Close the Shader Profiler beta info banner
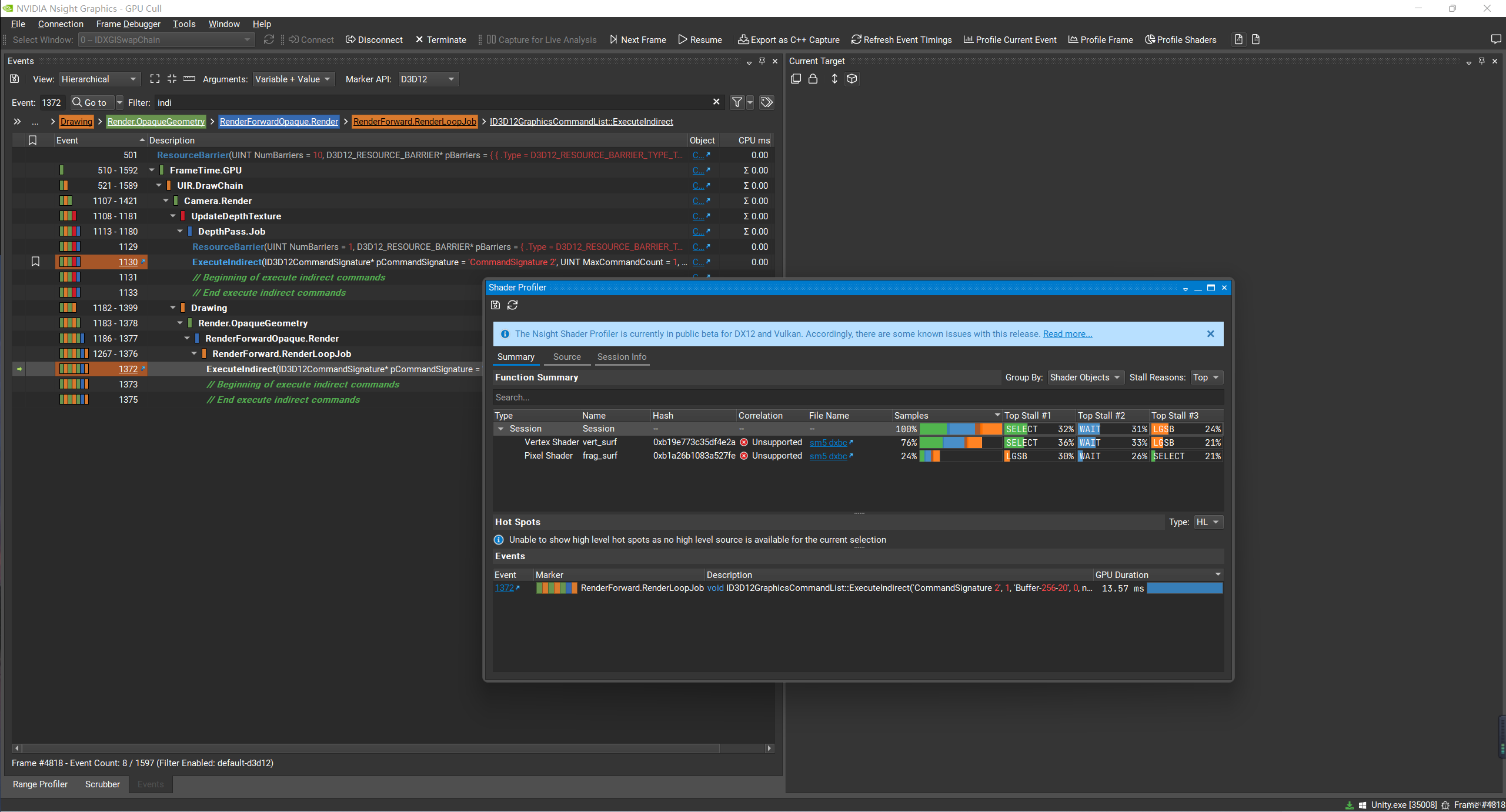 [1210, 334]
